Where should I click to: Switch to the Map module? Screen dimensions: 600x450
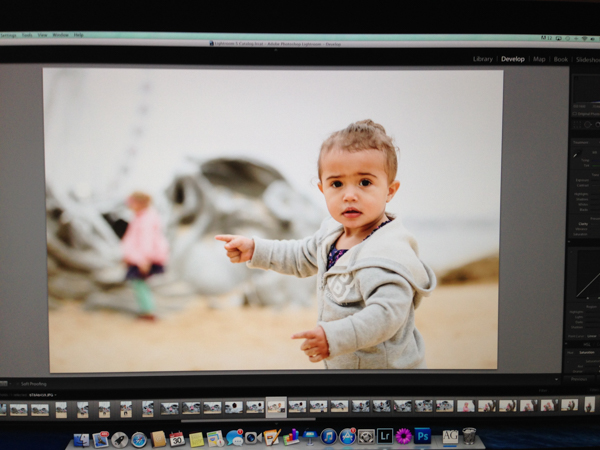click(539, 59)
